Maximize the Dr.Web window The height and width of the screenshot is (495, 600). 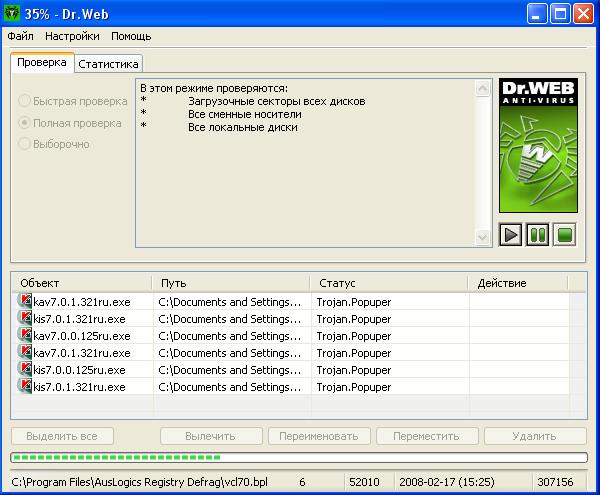[x=560, y=14]
